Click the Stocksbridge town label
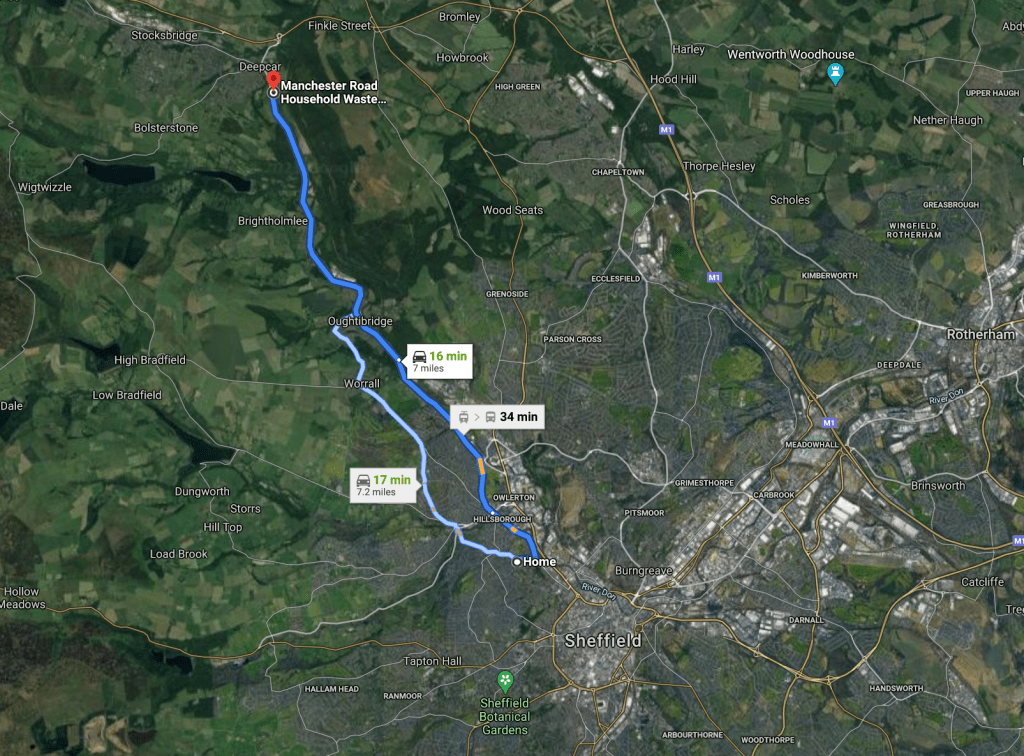This screenshot has width=1024, height=756. point(165,35)
